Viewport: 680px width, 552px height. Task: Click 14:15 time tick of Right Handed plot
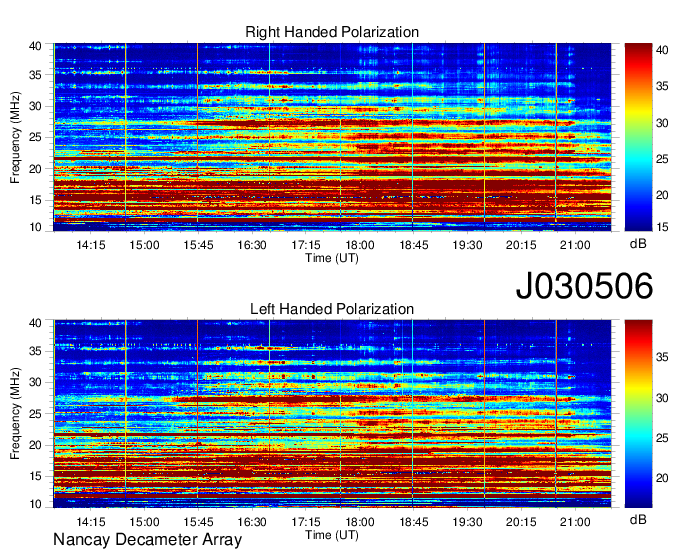(x=91, y=245)
